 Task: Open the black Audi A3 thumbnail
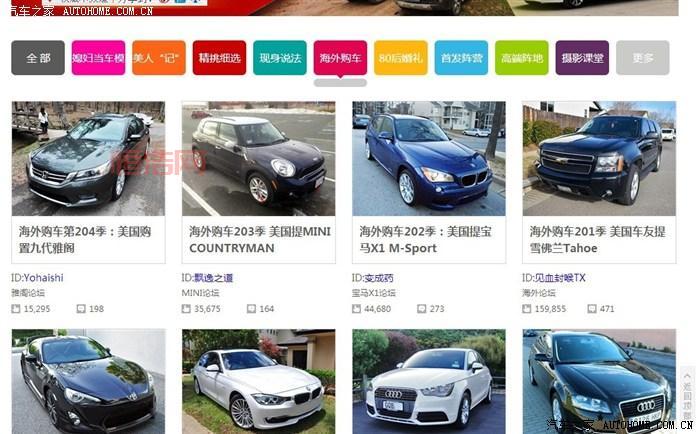(x=599, y=382)
